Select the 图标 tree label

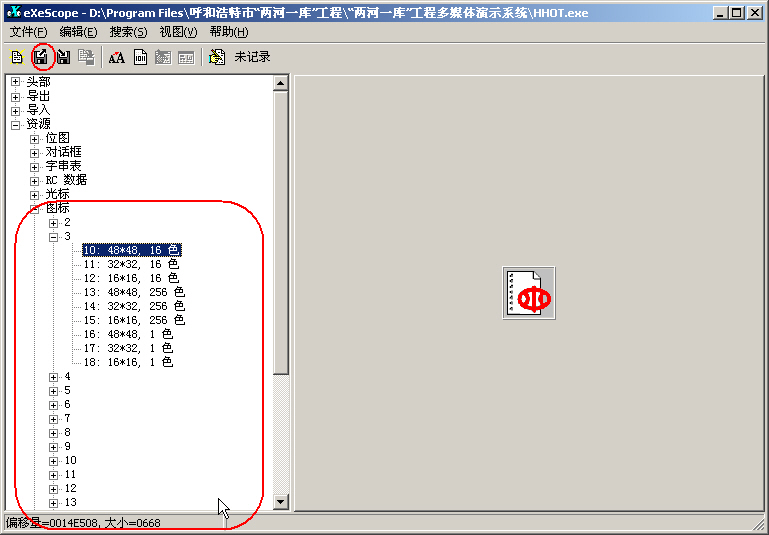pyautogui.click(x=57, y=208)
